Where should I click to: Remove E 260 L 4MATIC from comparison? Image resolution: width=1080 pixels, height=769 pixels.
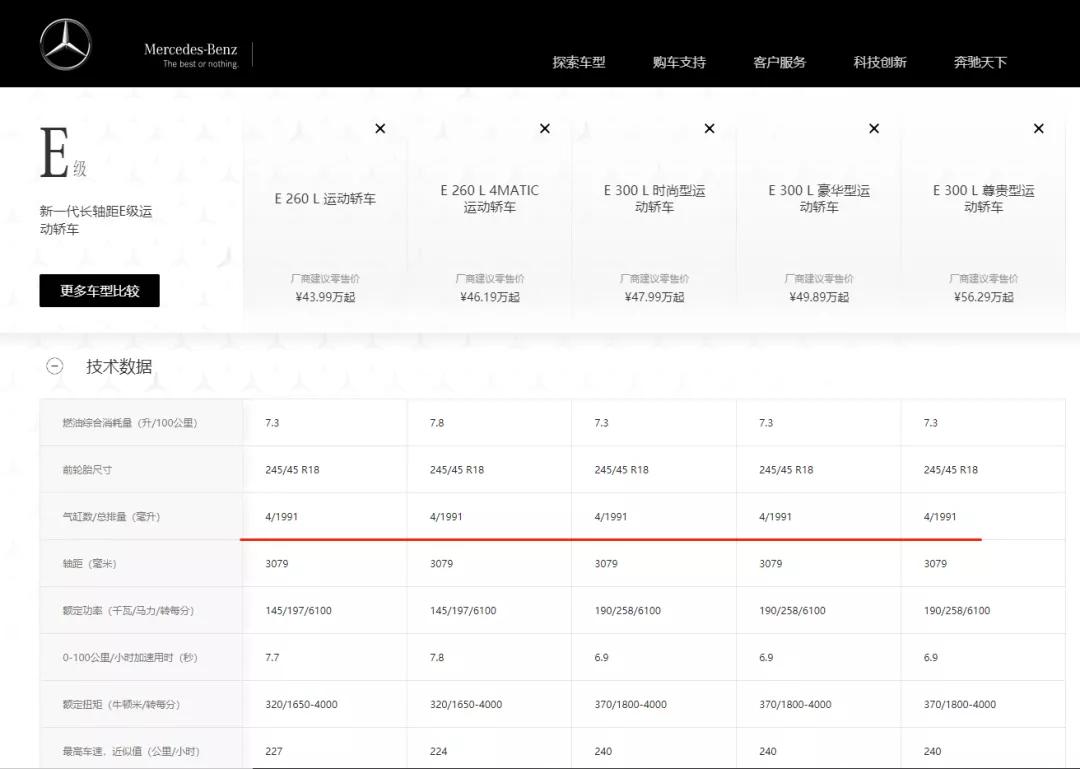[x=545, y=129]
